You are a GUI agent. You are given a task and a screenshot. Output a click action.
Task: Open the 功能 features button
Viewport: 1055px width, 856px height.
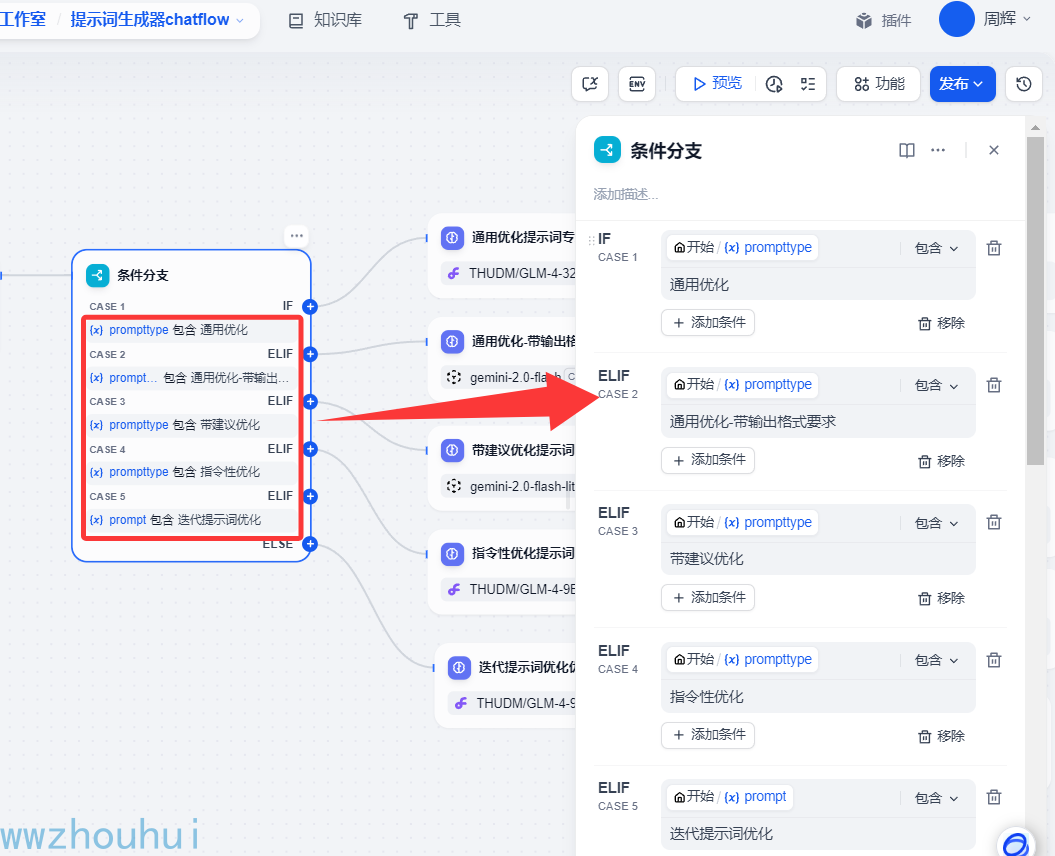(x=879, y=84)
